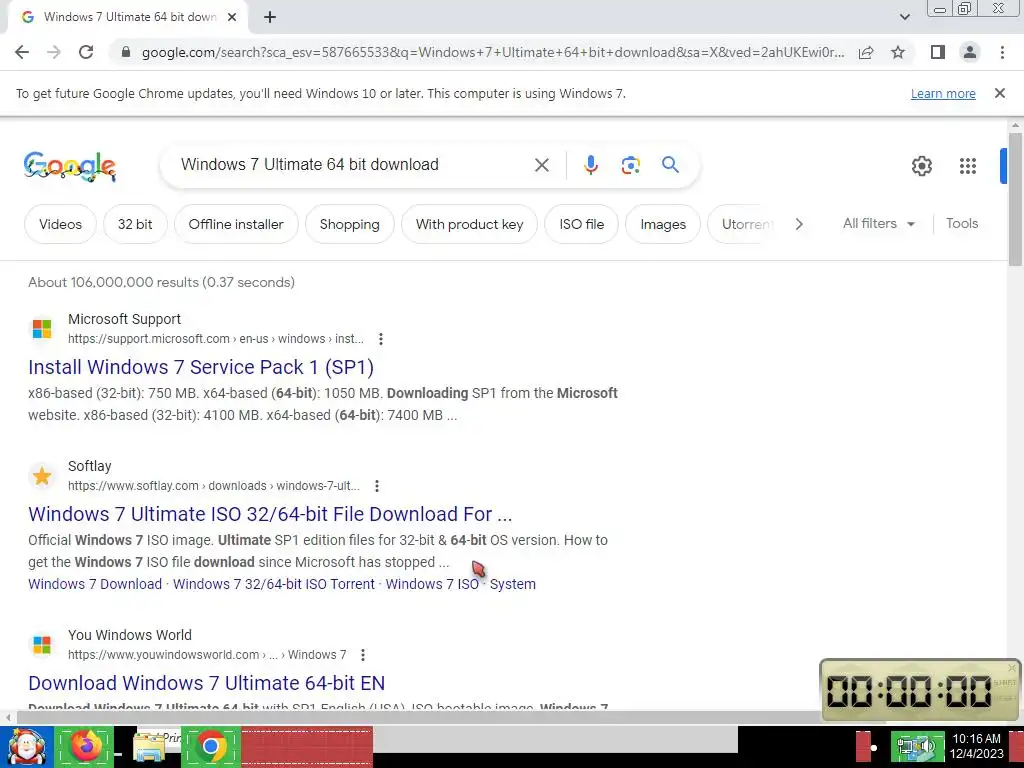This screenshot has height=768, width=1024.
Task: Click the page vertical scrollbar thumb
Action: (1015, 199)
